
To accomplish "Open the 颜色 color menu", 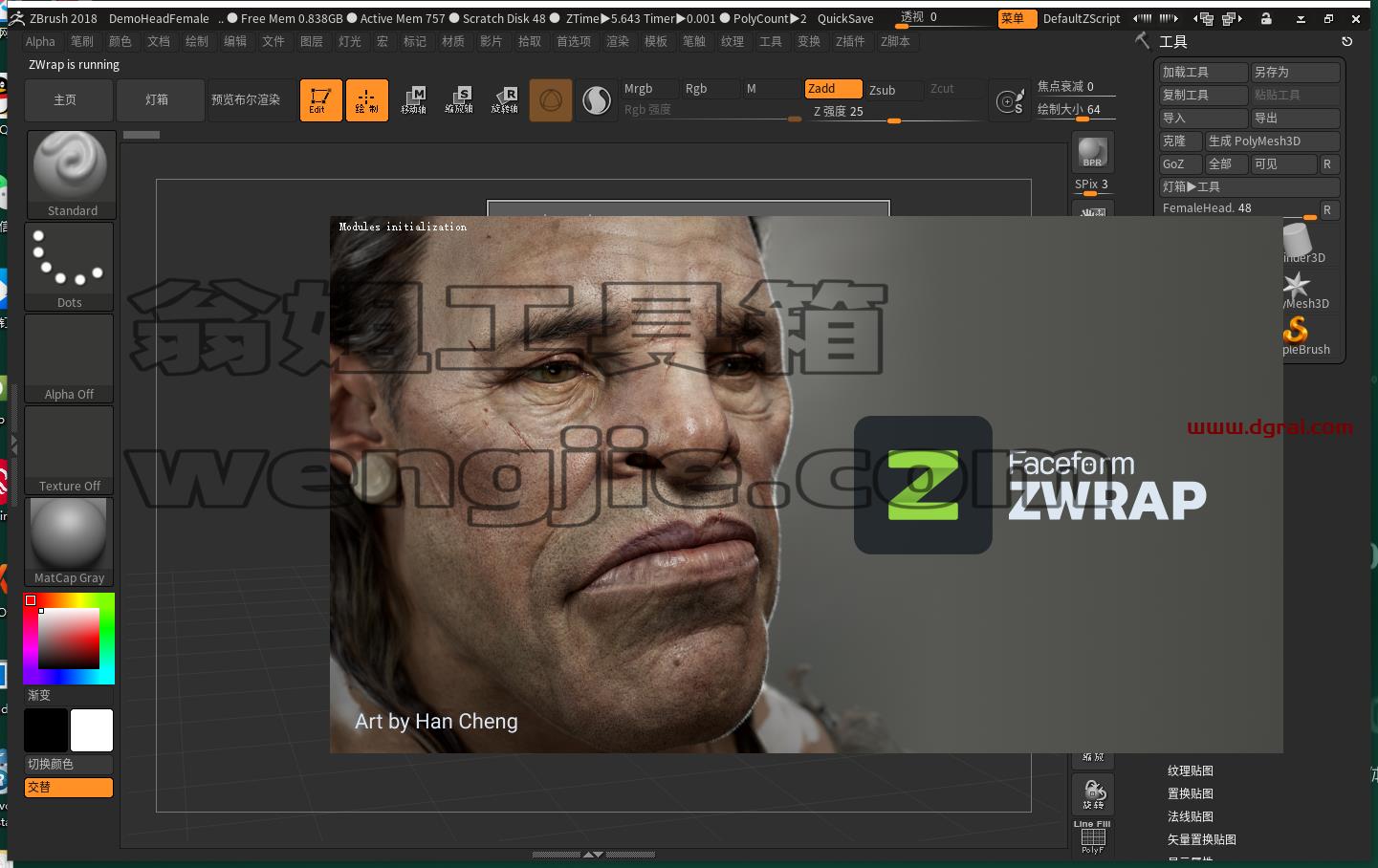I will tap(120, 41).
